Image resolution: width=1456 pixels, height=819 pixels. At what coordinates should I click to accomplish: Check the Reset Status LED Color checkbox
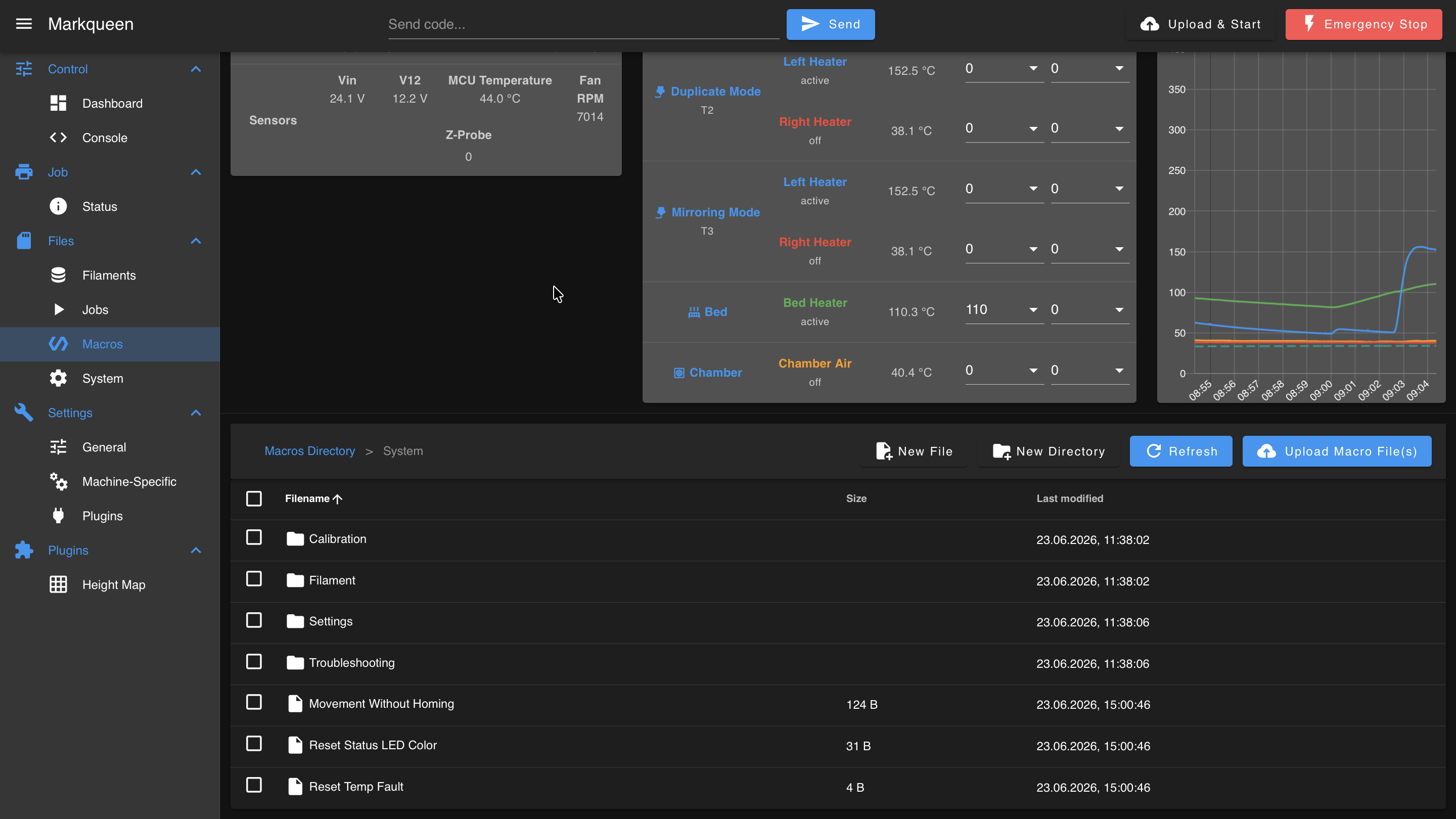tap(254, 743)
